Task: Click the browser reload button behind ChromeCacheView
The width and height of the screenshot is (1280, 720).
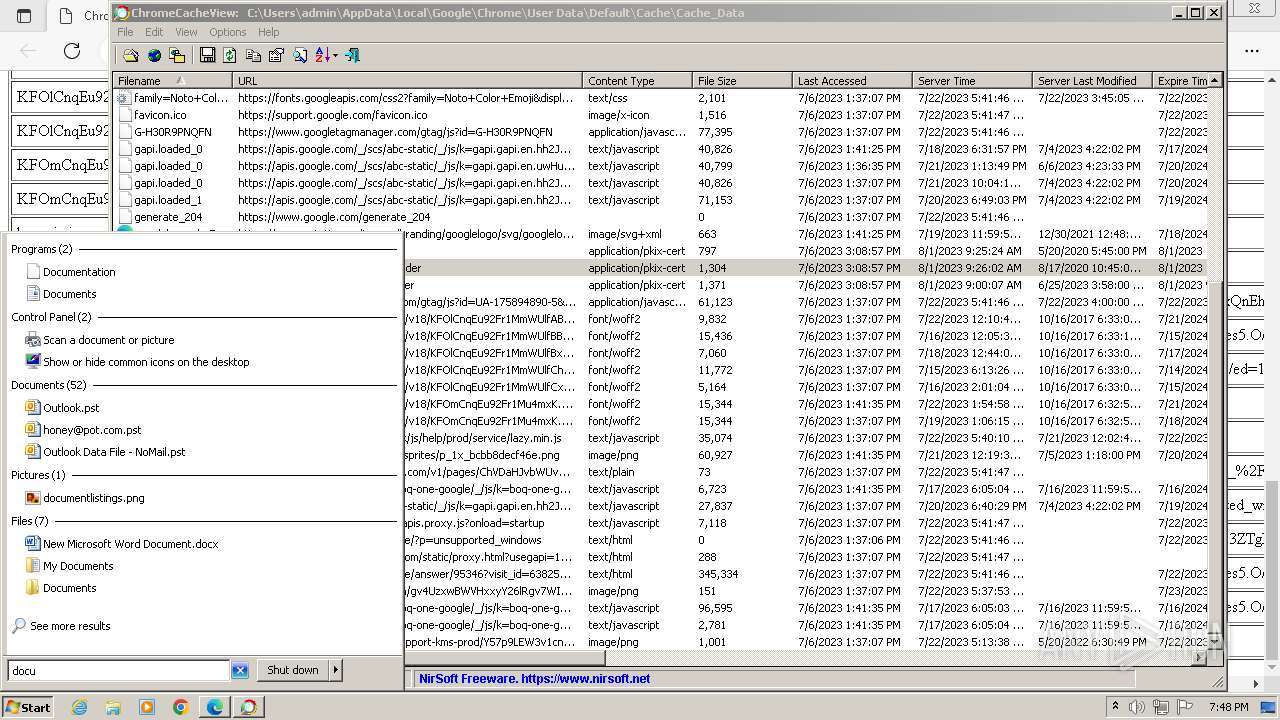Action: (72, 50)
